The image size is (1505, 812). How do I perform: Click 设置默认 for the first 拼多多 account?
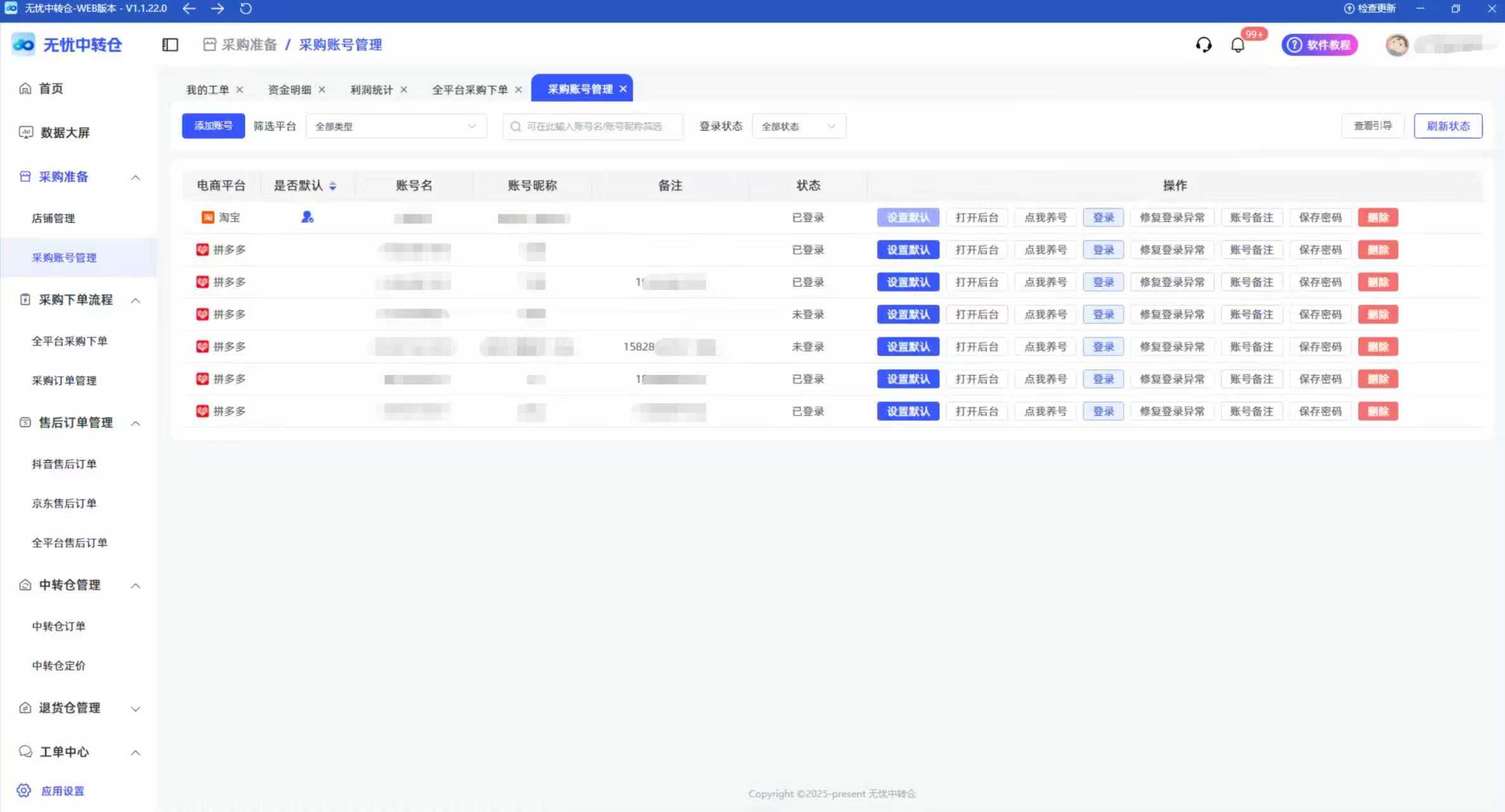click(x=907, y=250)
